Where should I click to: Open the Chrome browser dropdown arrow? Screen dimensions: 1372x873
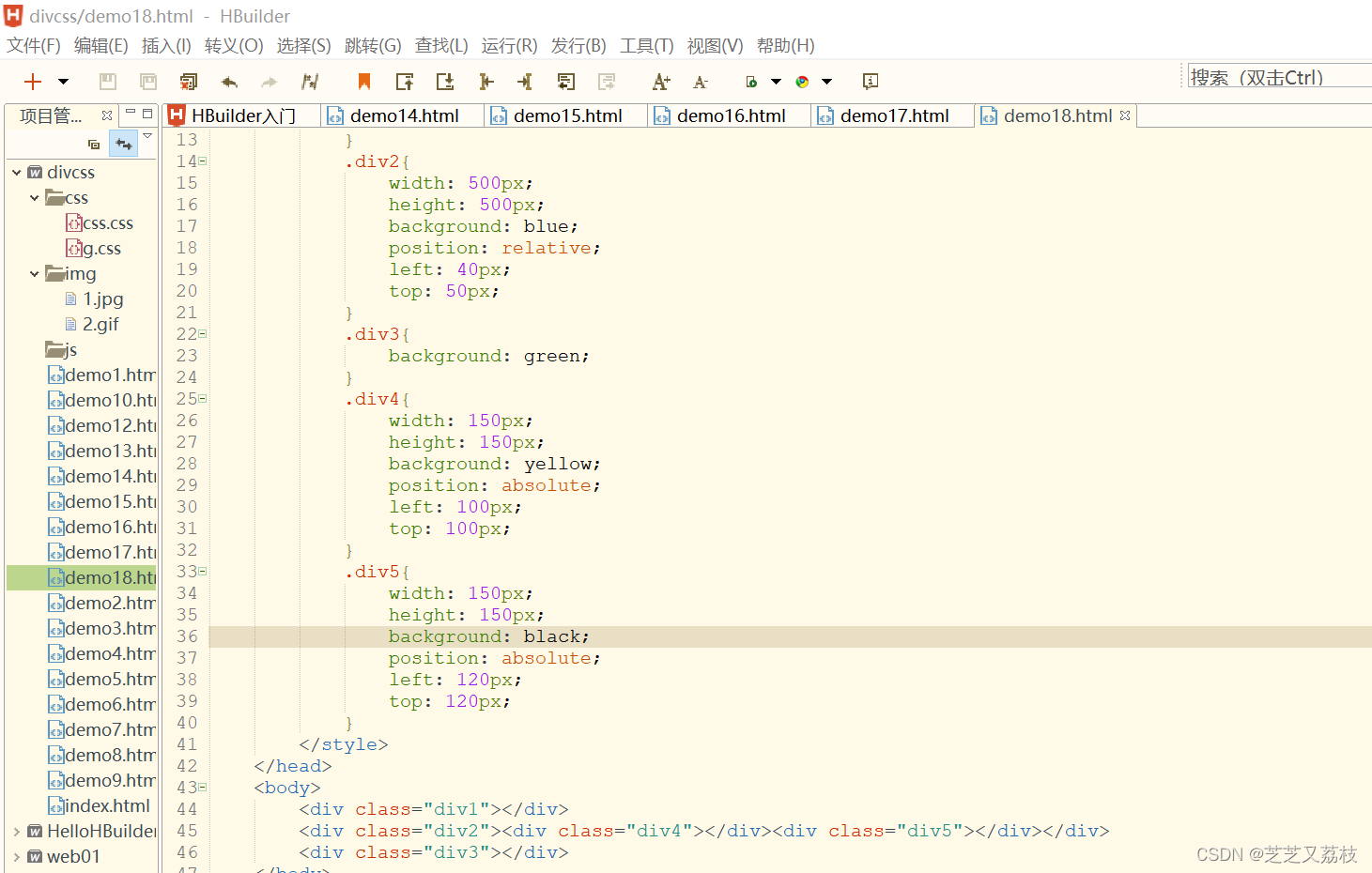(x=826, y=82)
